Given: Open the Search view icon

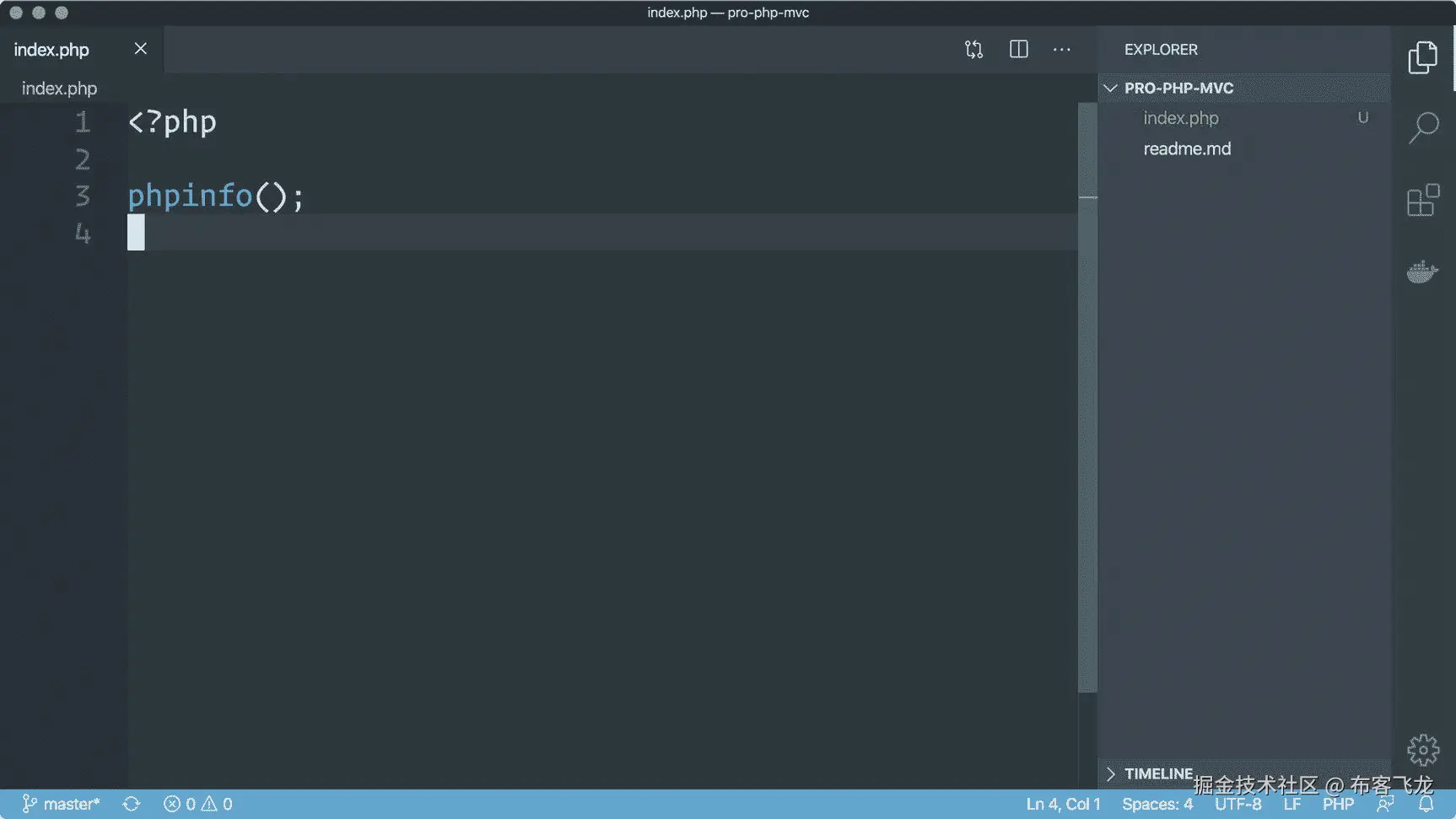Looking at the screenshot, I should [1423, 128].
